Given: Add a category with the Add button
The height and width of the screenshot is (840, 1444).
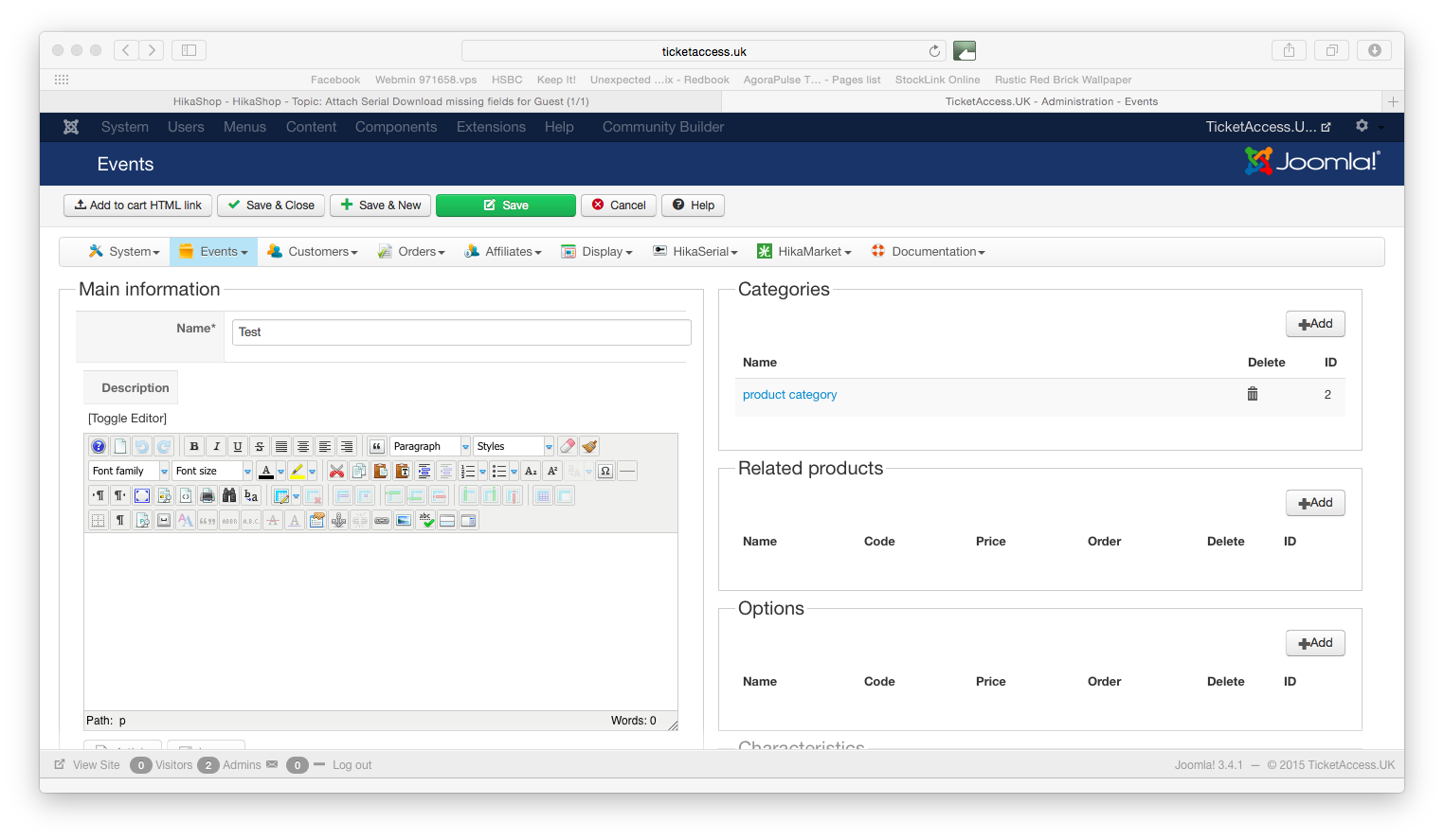Looking at the screenshot, I should coord(1315,324).
